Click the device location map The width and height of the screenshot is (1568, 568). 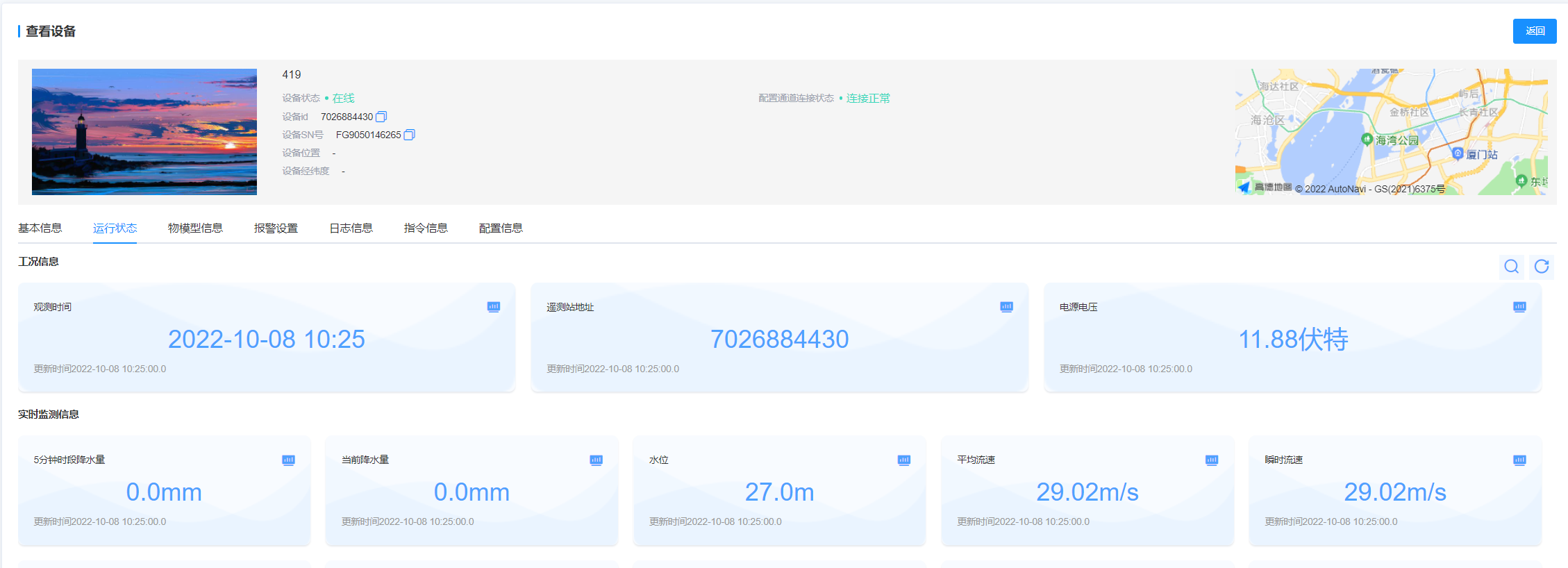pyautogui.click(x=1392, y=132)
